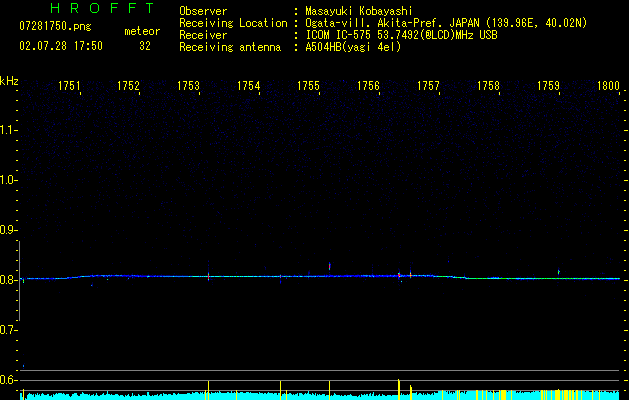
Task: Click the gray vertical range bar beside 0.8
Action: pos(19,281)
